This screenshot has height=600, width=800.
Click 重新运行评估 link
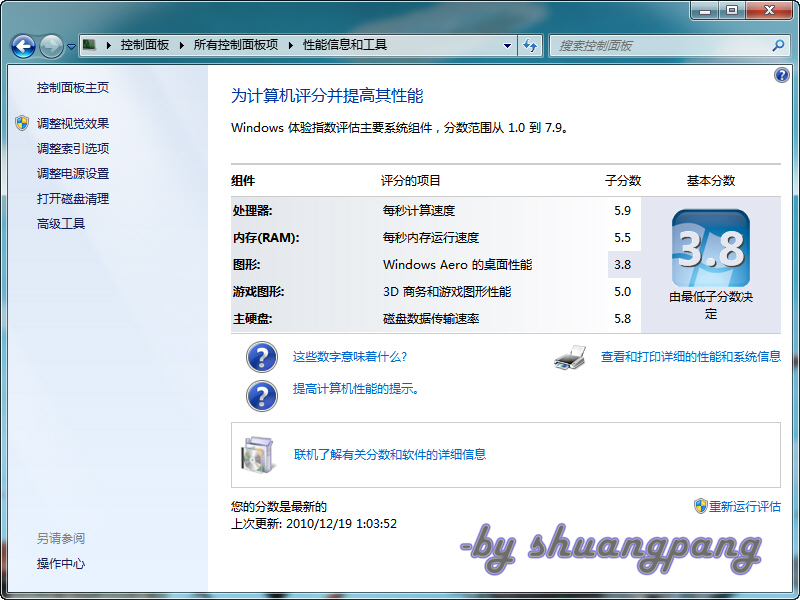click(x=745, y=507)
